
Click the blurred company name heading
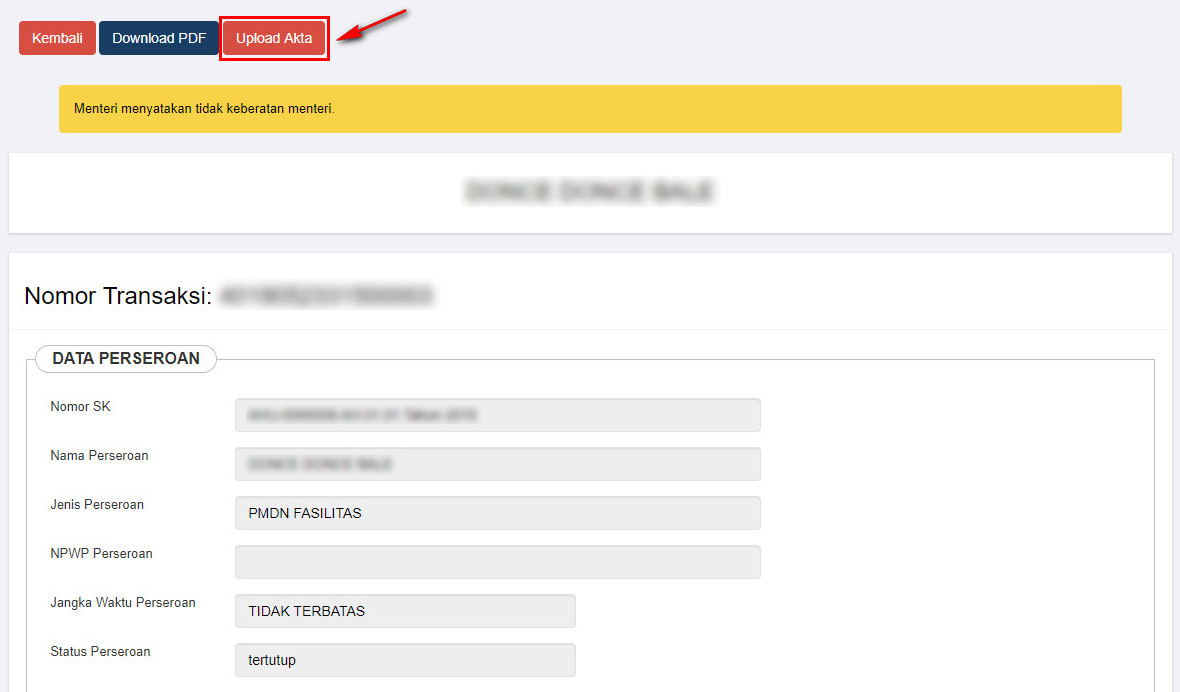tap(589, 192)
